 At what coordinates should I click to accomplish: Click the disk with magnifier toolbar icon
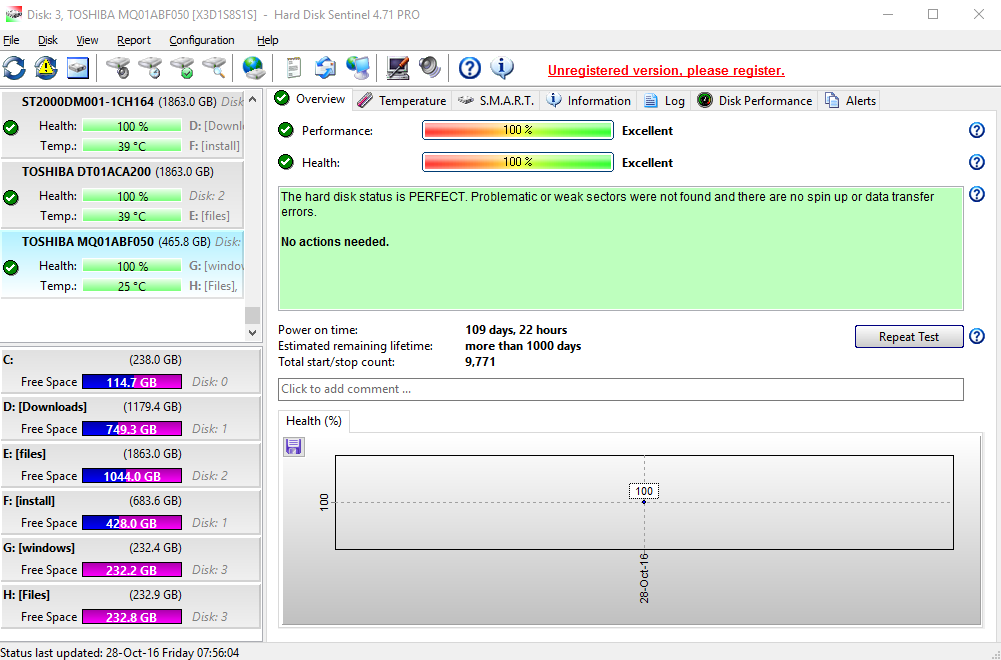(x=215, y=68)
